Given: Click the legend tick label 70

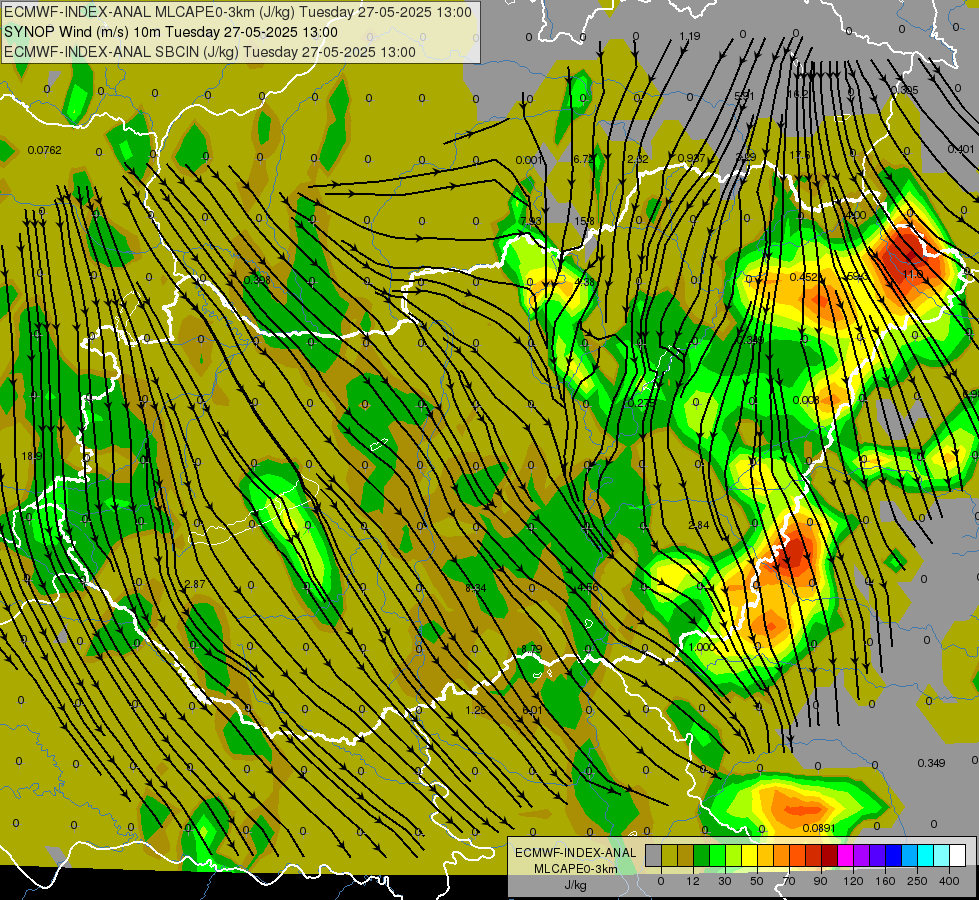Looking at the screenshot, I should (789, 881).
